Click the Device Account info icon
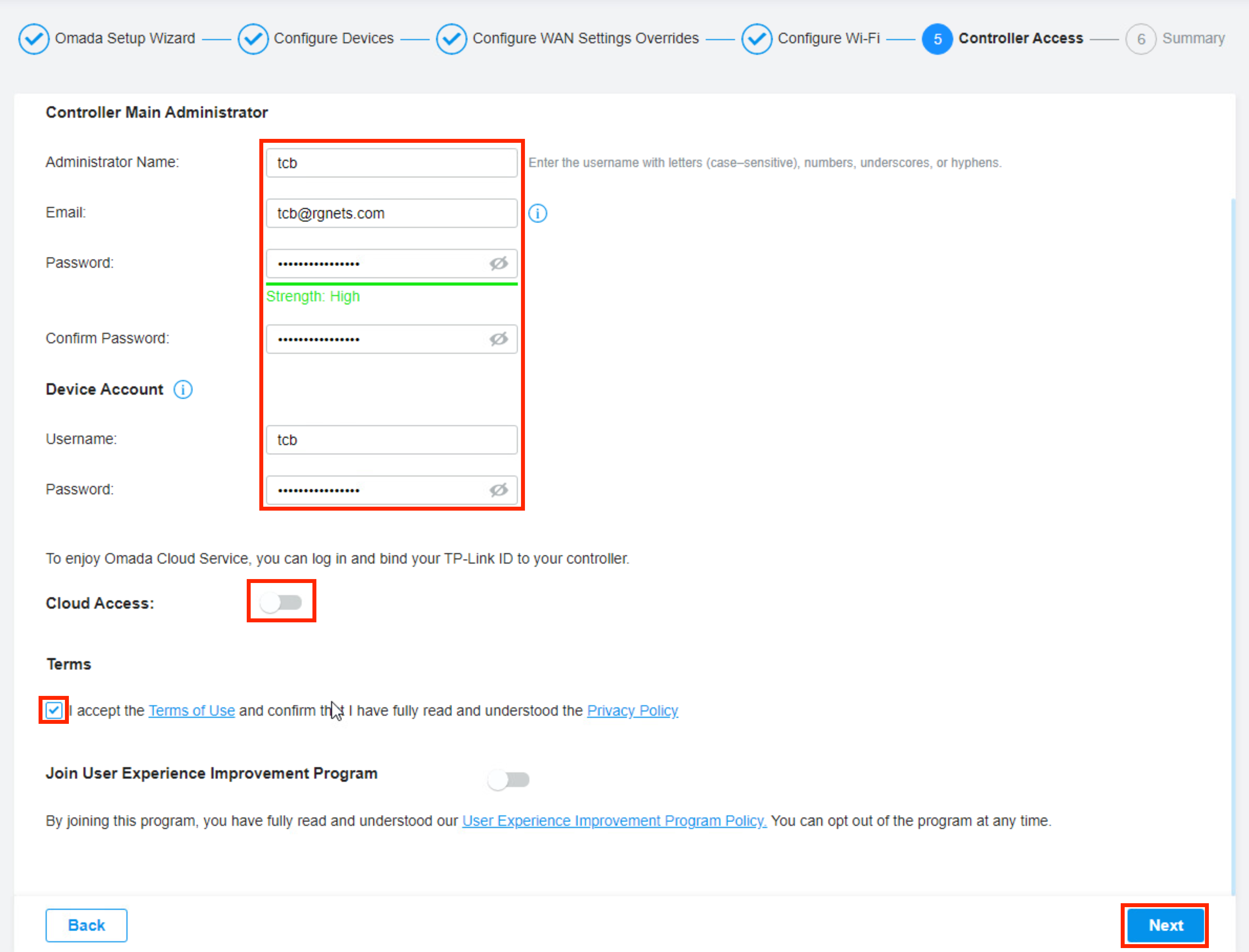Viewport: 1249px width, 952px height. click(x=183, y=389)
